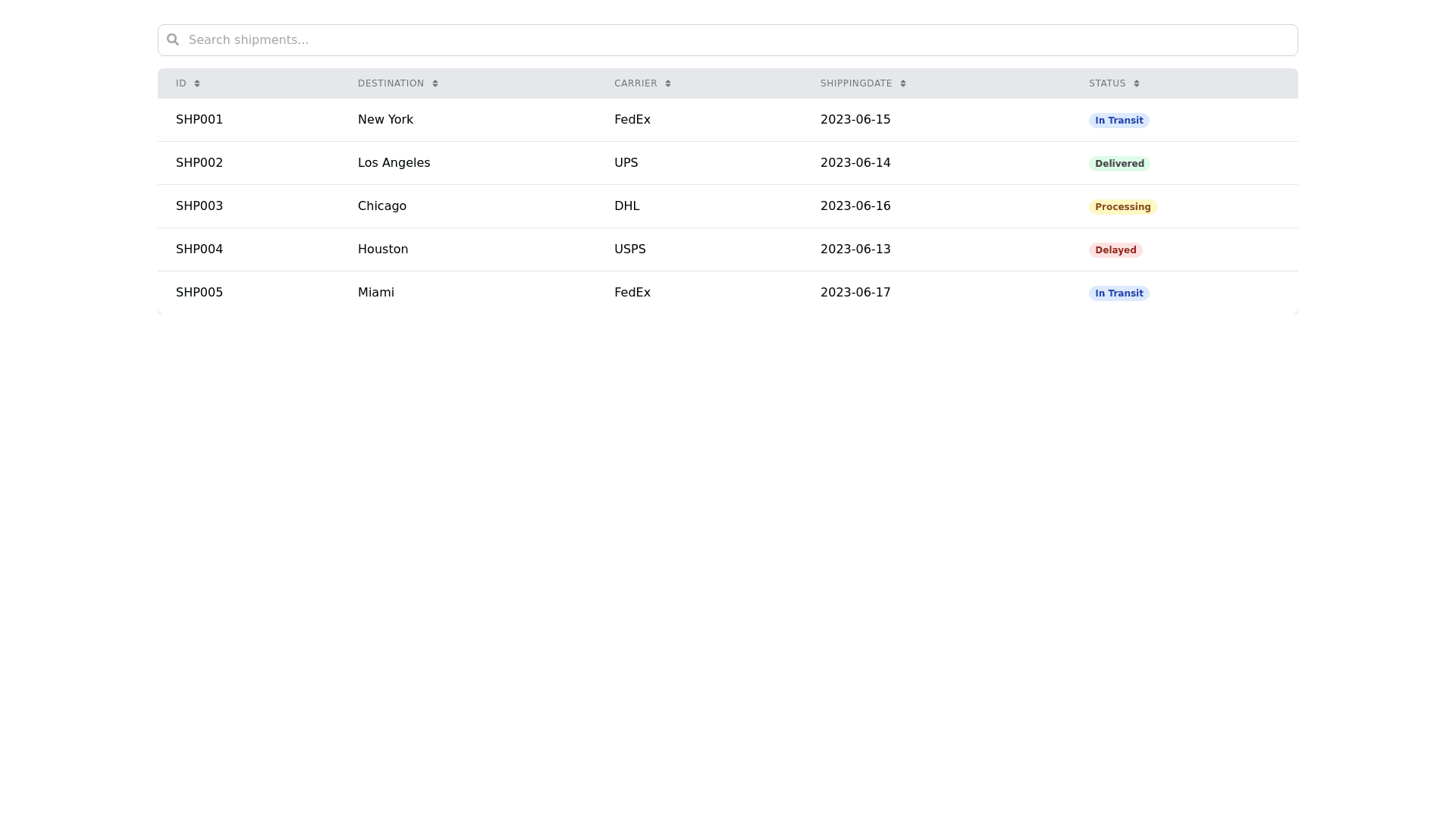Select the In Transit badge for SHP001
Screen dimensions: 1456x819
[x=1119, y=121]
